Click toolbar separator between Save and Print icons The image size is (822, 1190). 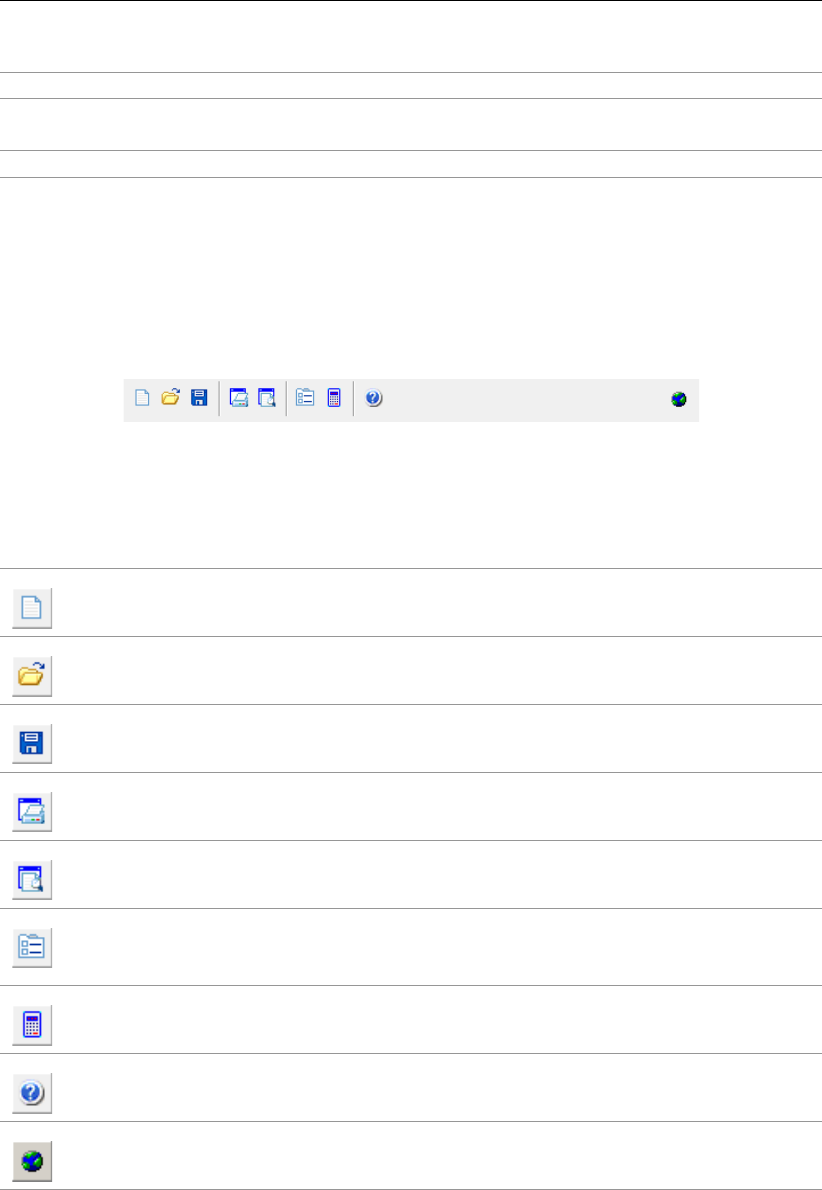click(219, 398)
